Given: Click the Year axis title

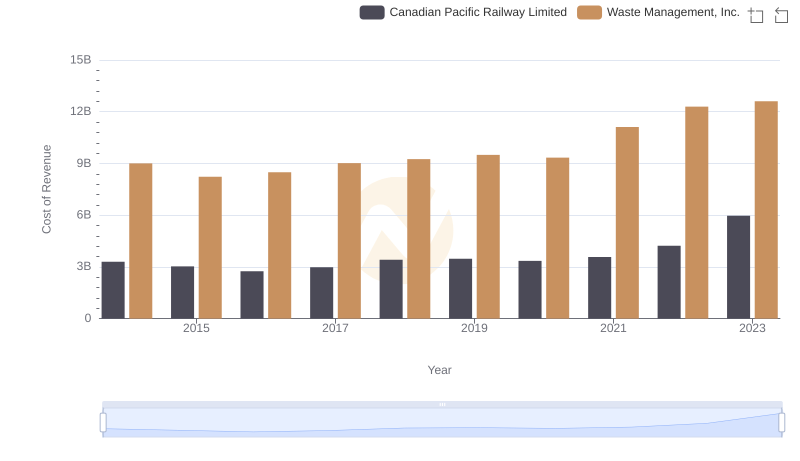Looking at the screenshot, I should tap(440, 370).
